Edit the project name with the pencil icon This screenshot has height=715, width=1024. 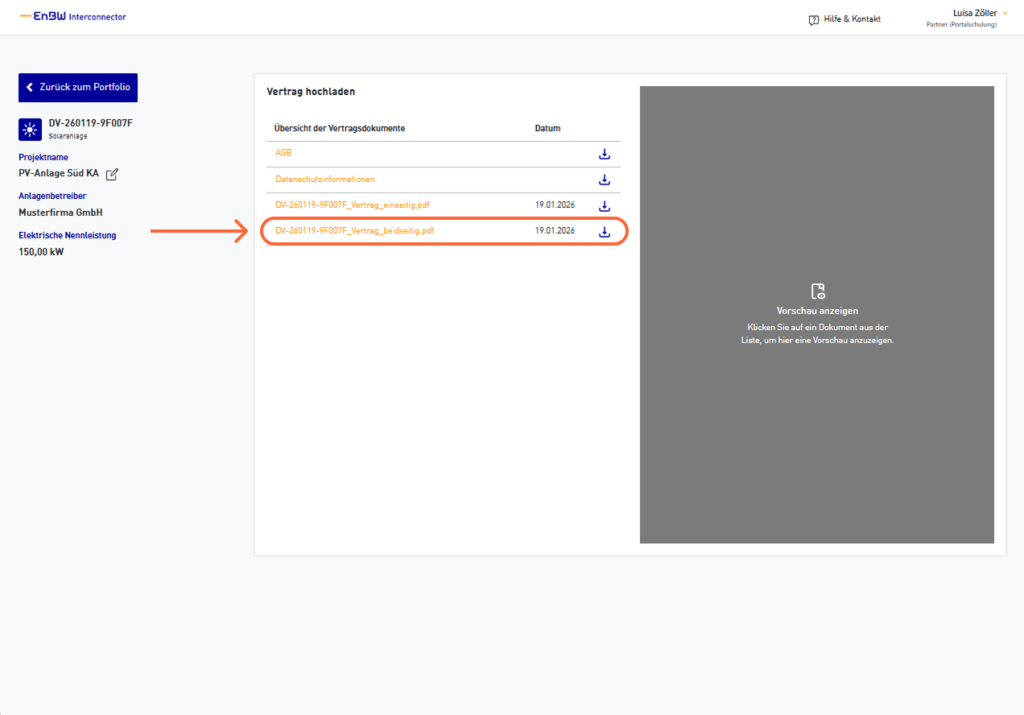(x=112, y=174)
